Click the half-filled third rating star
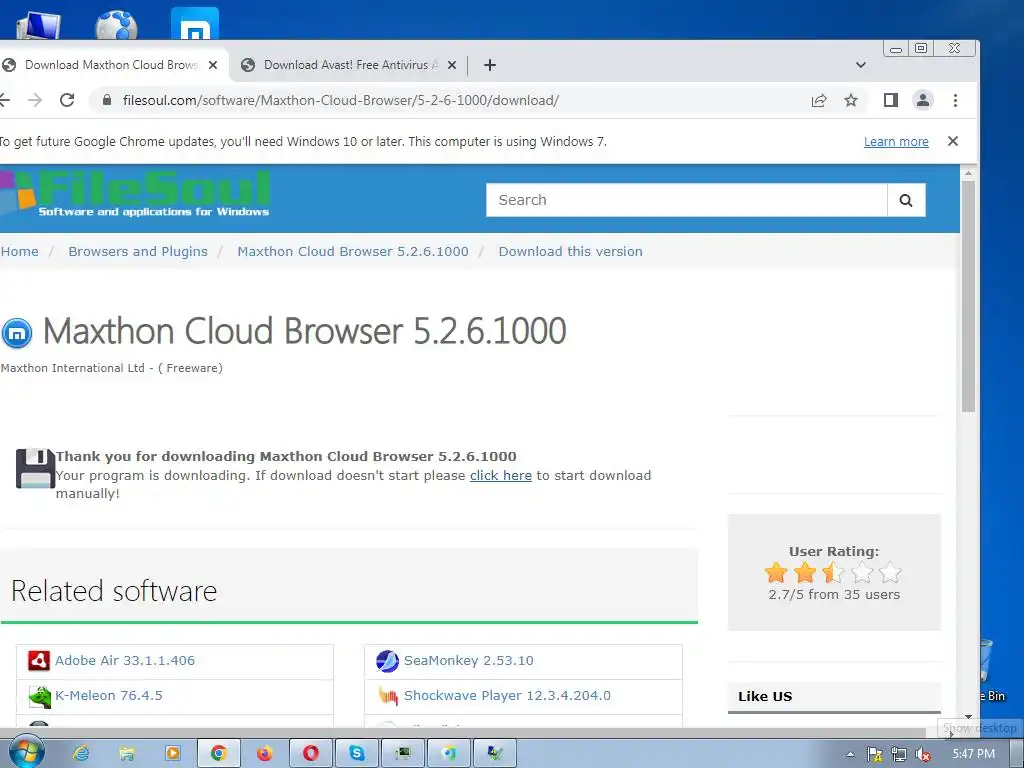The image size is (1024, 768). pyautogui.click(x=833, y=573)
